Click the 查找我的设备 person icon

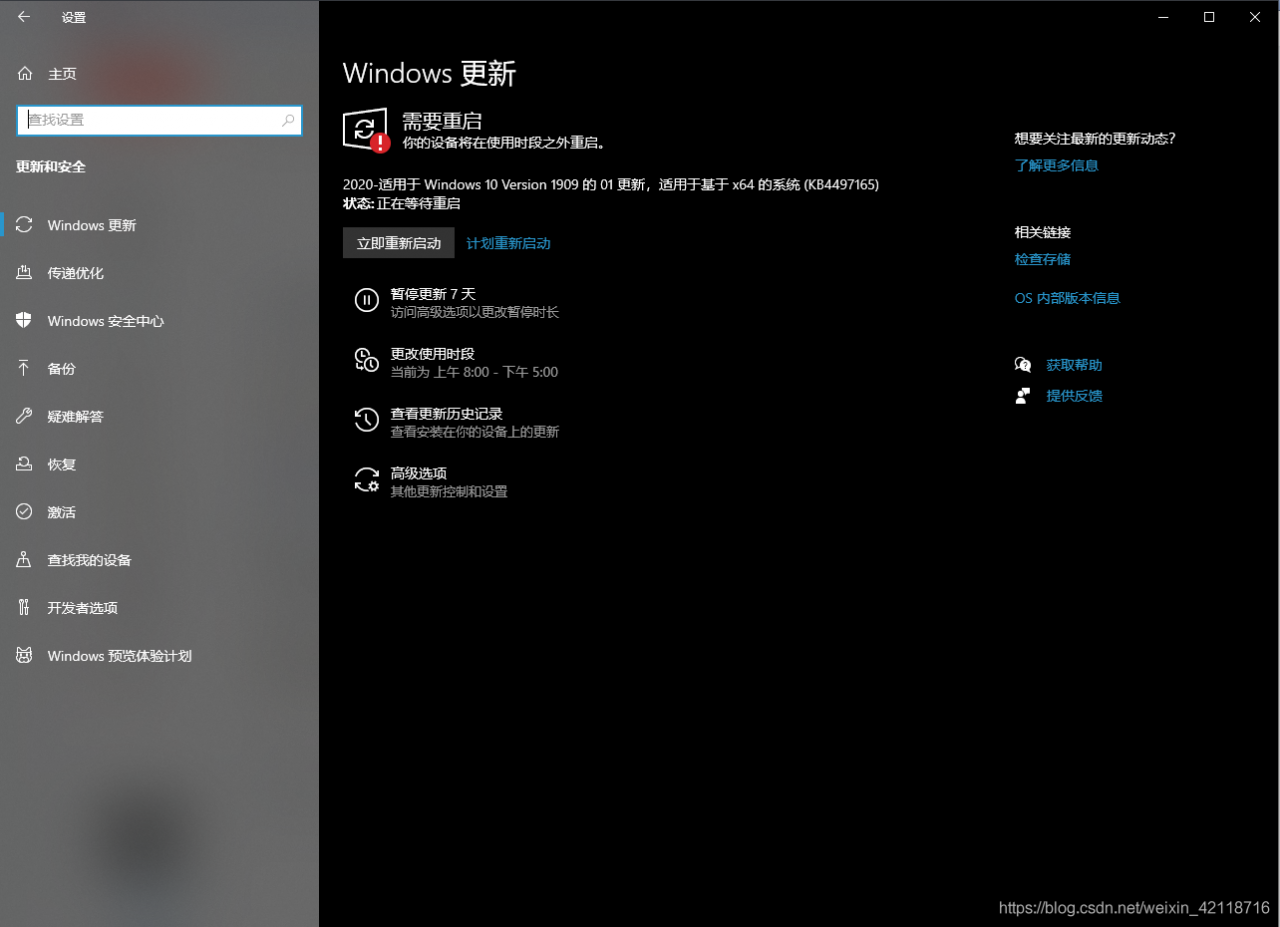click(x=24, y=560)
